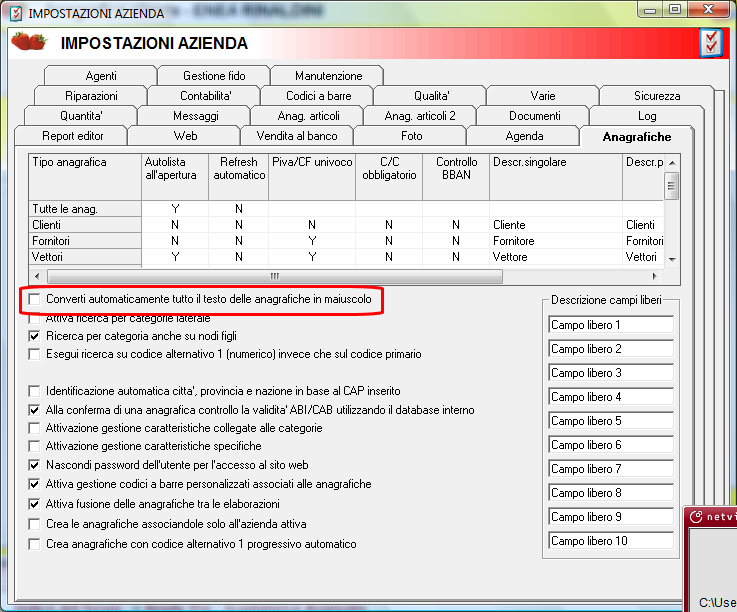737x612 pixels.
Task: Click Autolista Y cell for Tutte le anag.
Action: coord(175,209)
